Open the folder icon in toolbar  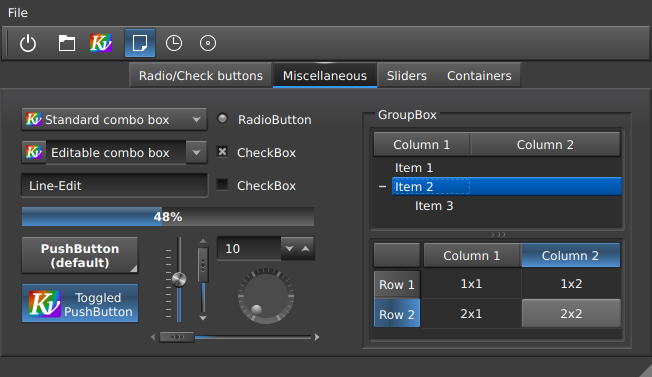[x=67, y=43]
